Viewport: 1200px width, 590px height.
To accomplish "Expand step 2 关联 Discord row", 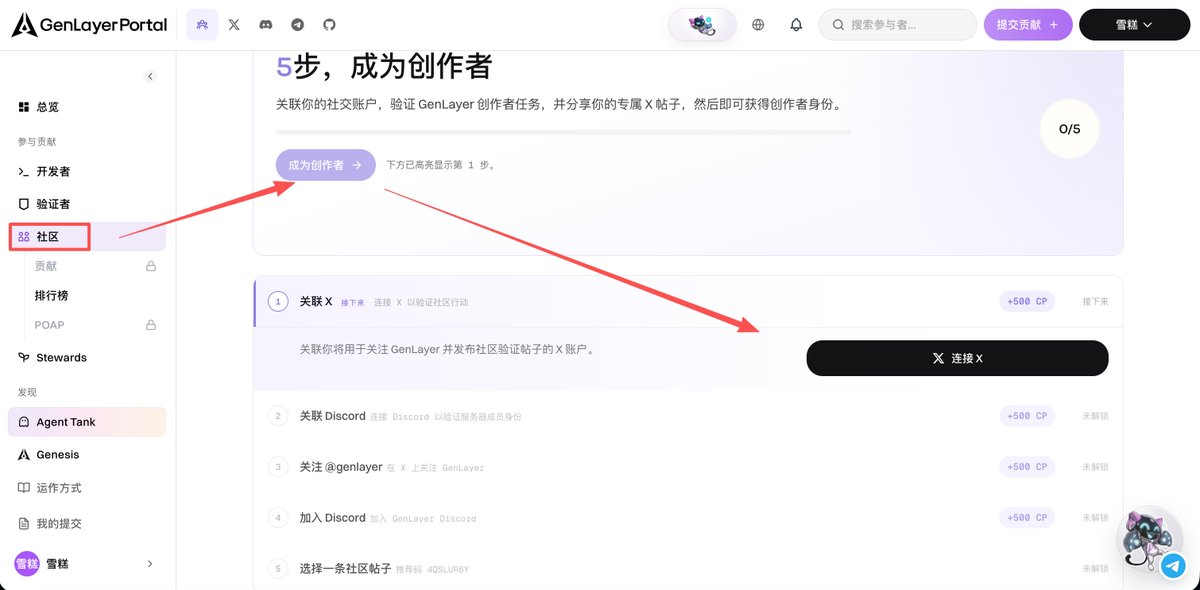I will point(688,416).
